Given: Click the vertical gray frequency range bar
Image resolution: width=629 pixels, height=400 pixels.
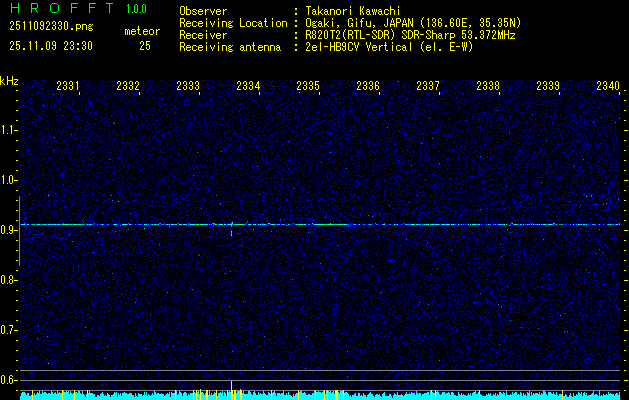Looking at the screenshot, I should coord(19,231).
